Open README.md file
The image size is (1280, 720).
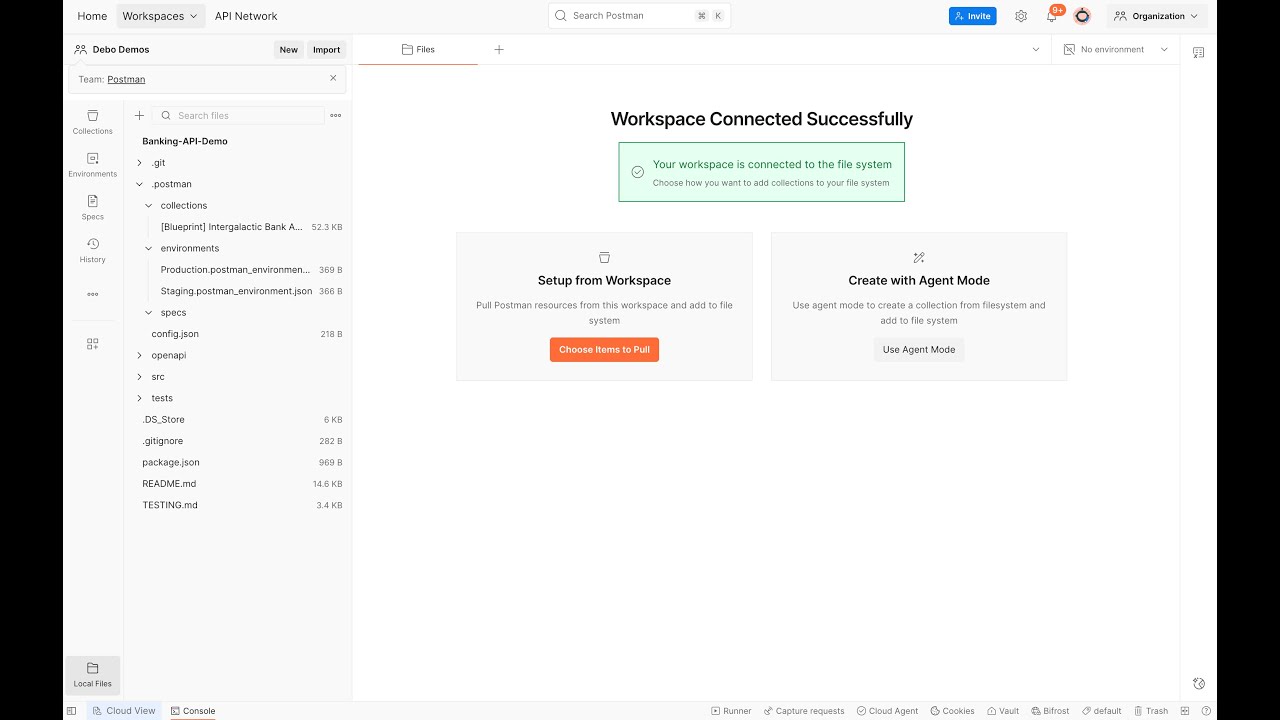tap(238, 484)
